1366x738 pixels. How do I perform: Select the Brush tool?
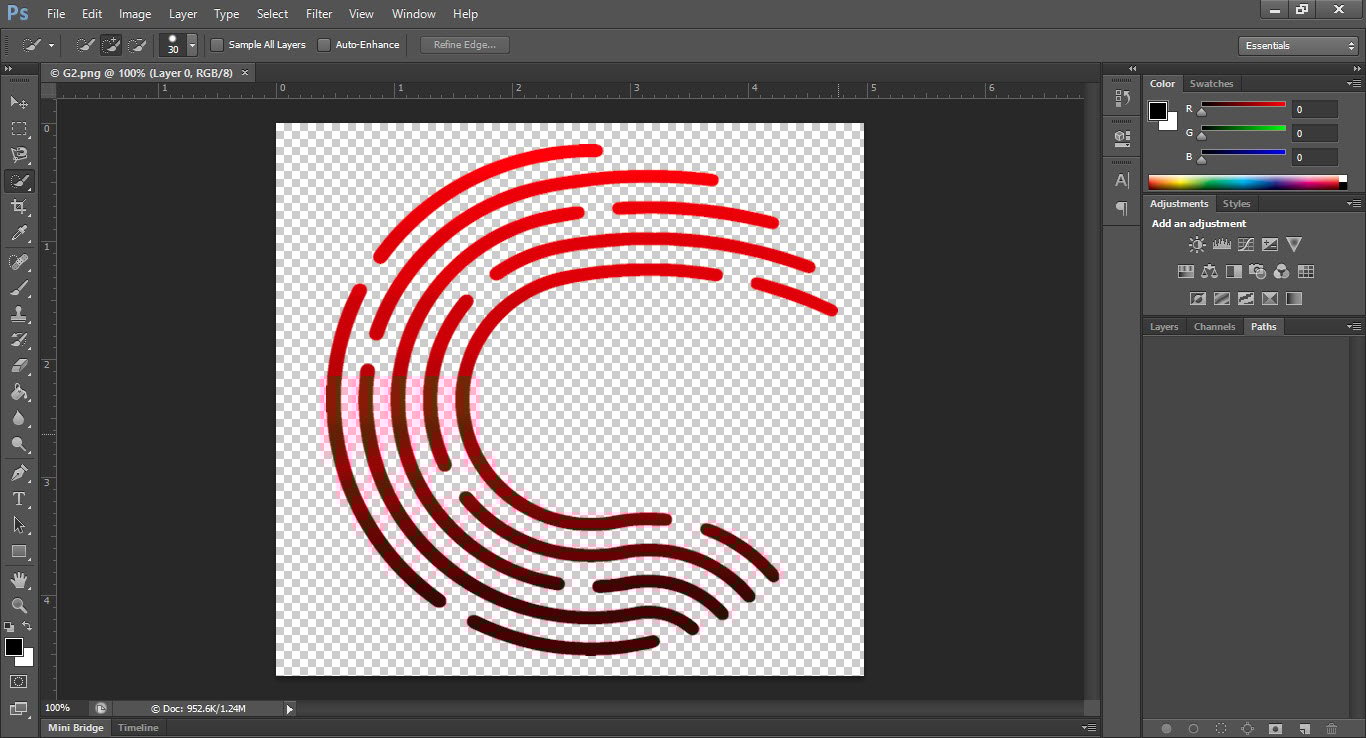point(19,288)
